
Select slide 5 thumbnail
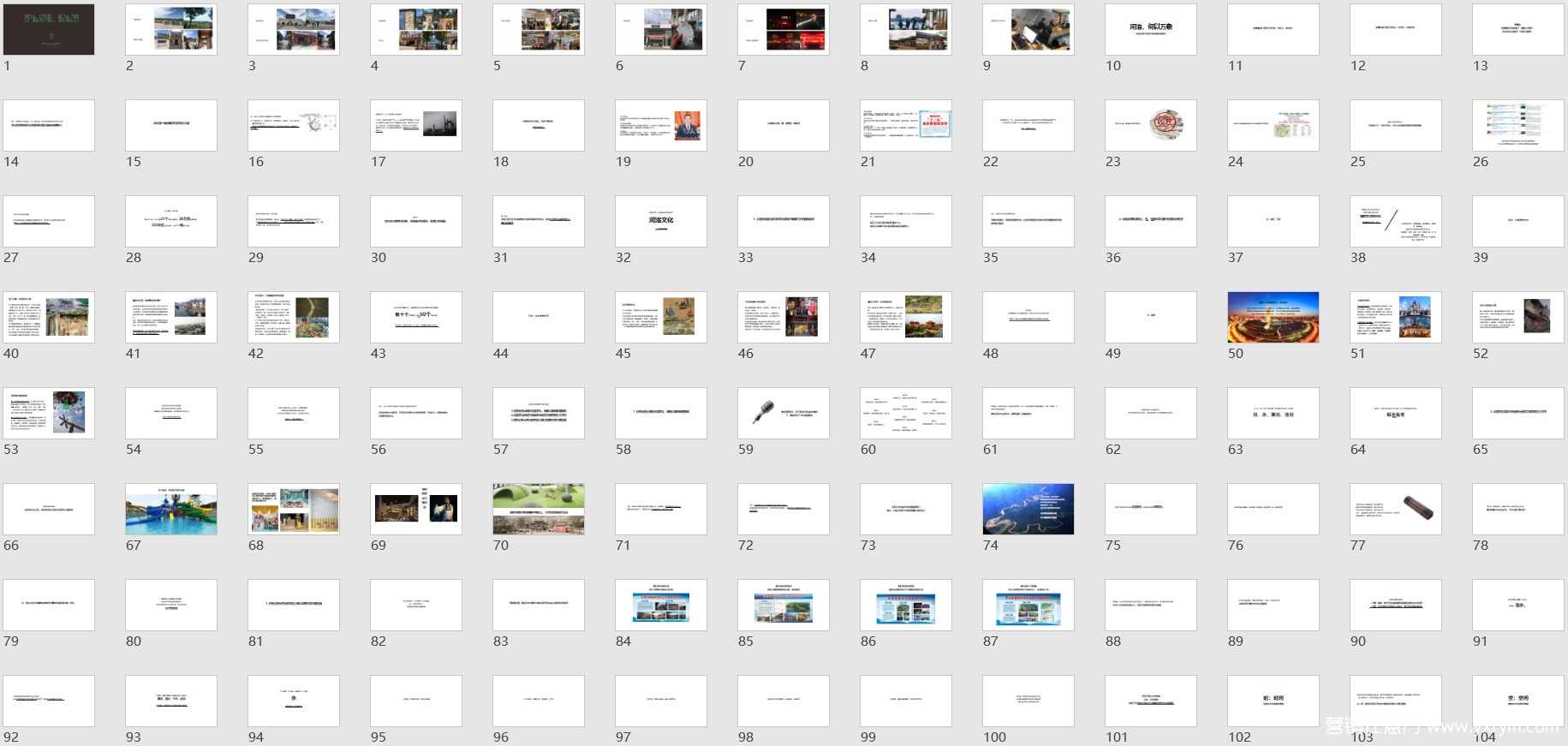coord(539,29)
